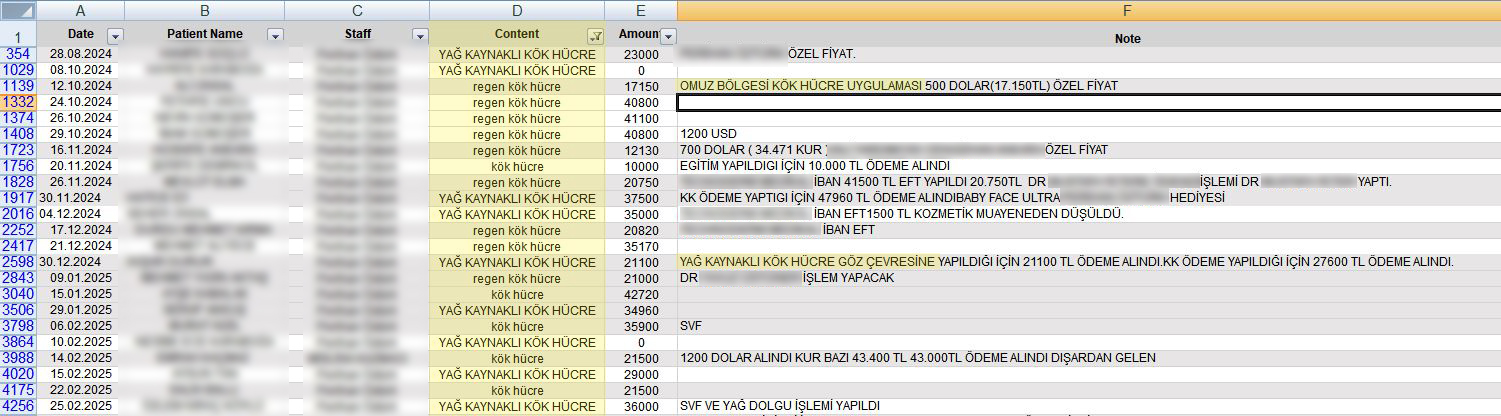The width and height of the screenshot is (1501, 416).
Task: Select the note cell containing '1200 USD'
Action: click(x=1088, y=134)
